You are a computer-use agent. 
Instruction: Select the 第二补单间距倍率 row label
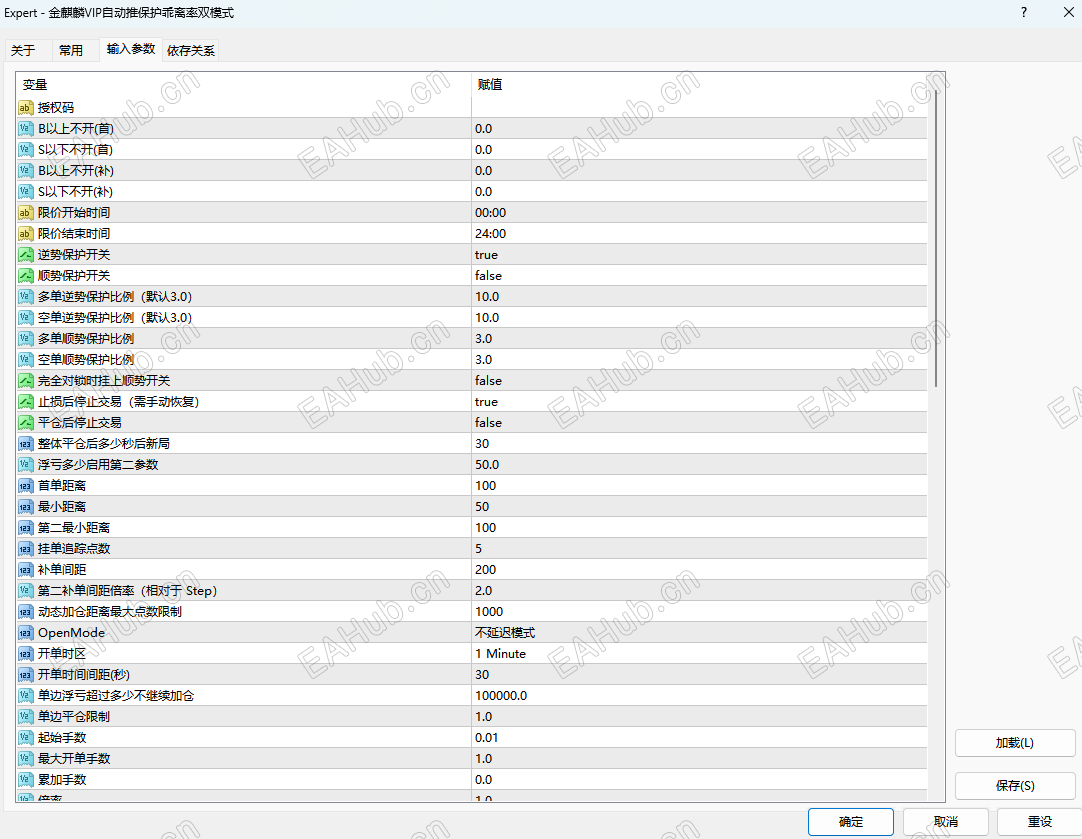[x=127, y=591]
